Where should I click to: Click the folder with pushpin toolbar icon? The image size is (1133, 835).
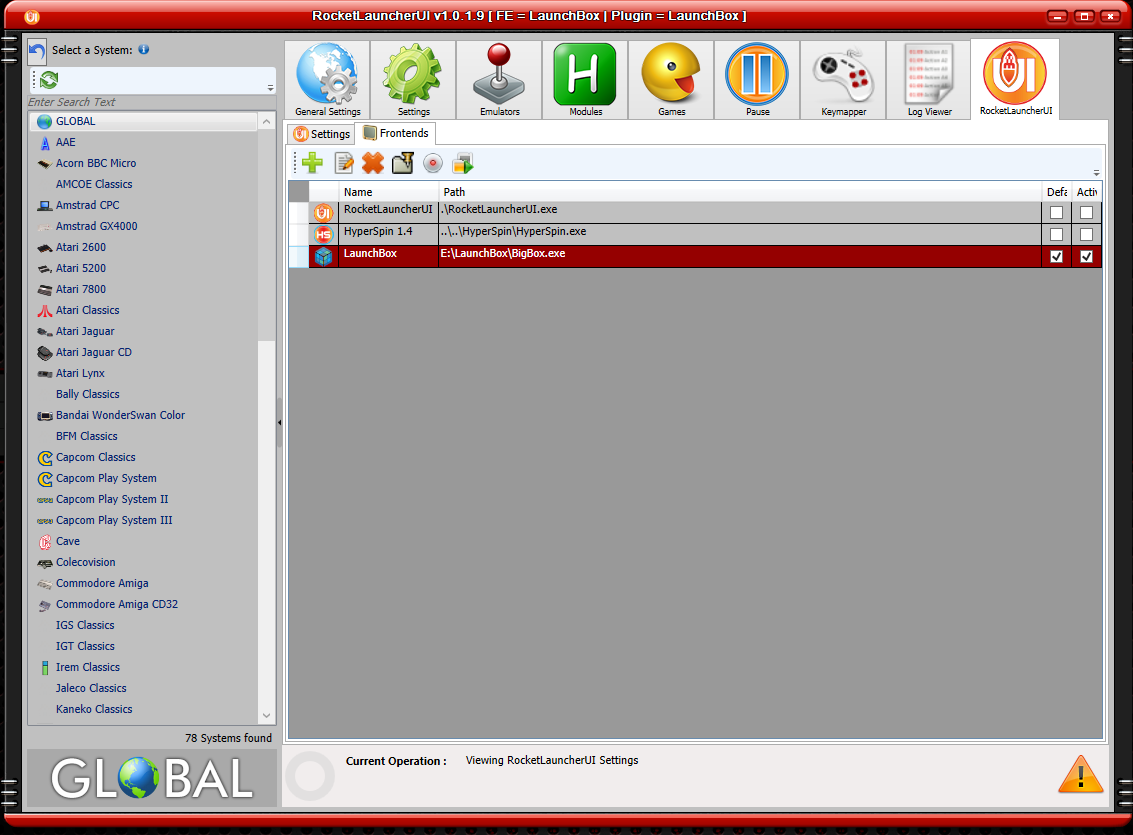[402, 163]
